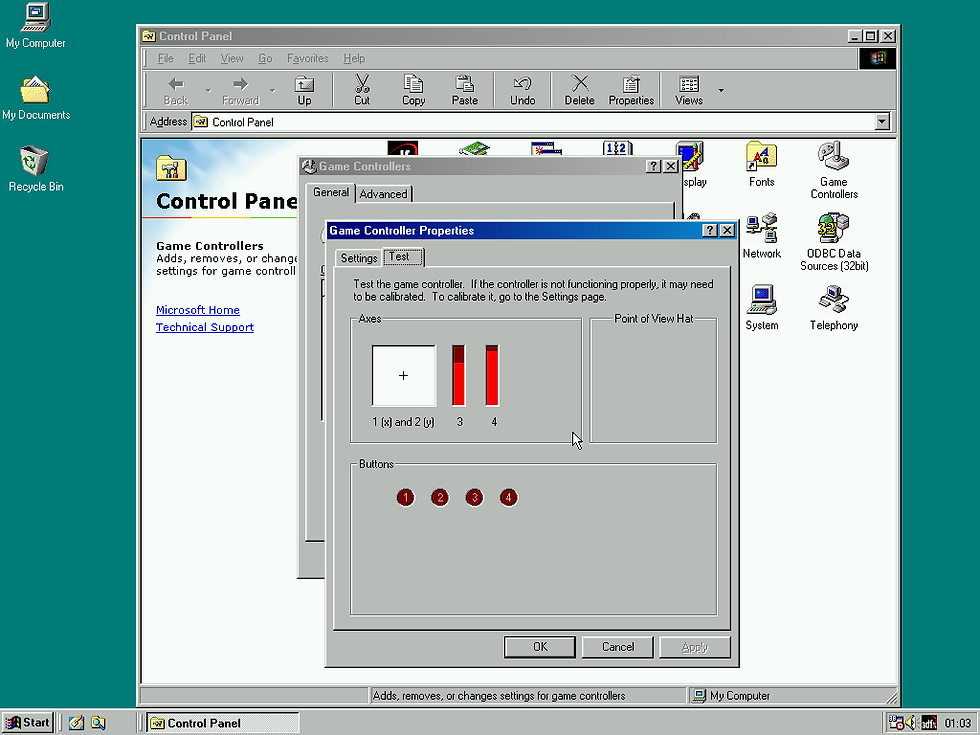Open the File menu
Screen dimensions: 980x735
point(166,58)
